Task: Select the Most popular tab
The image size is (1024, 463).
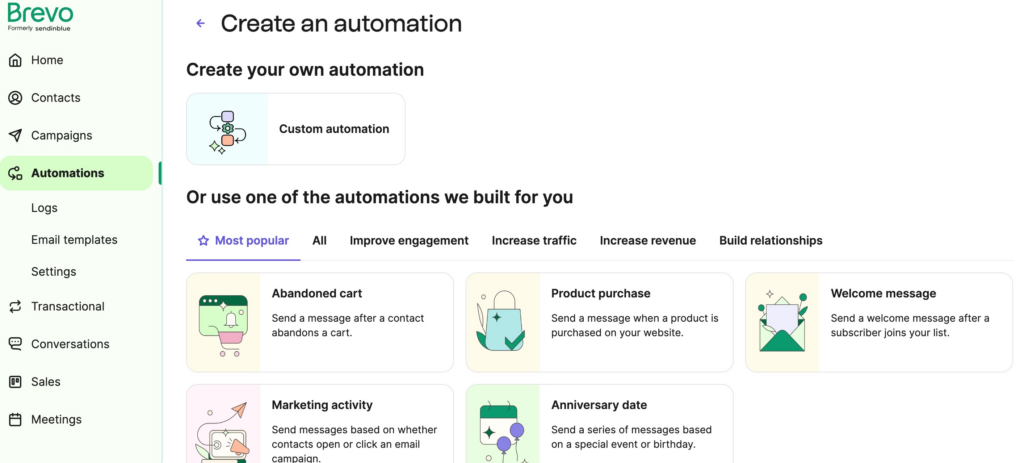Action: pyautogui.click(x=243, y=241)
